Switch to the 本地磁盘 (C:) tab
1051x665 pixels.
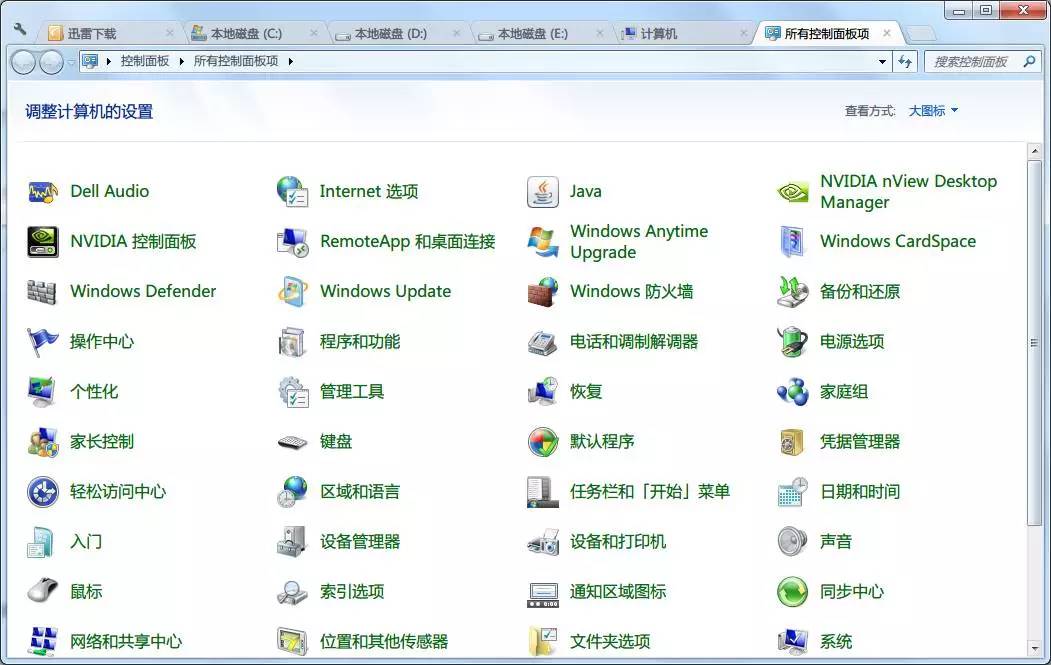pyautogui.click(x=253, y=34)
